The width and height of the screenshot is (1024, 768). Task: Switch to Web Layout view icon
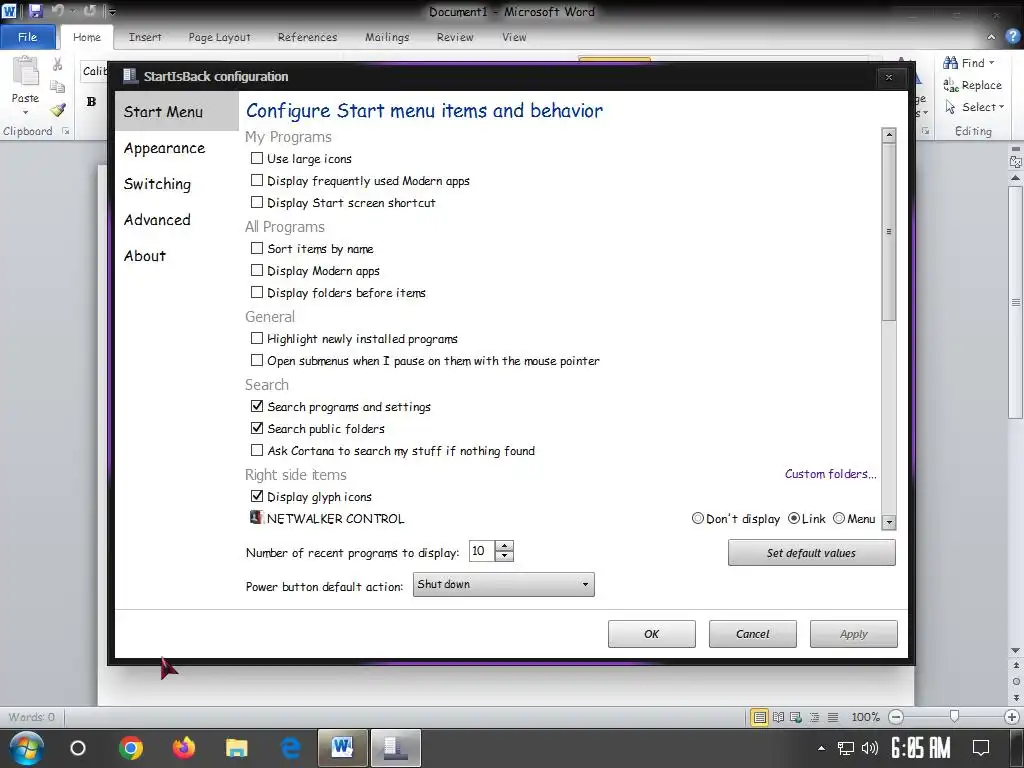796,717
